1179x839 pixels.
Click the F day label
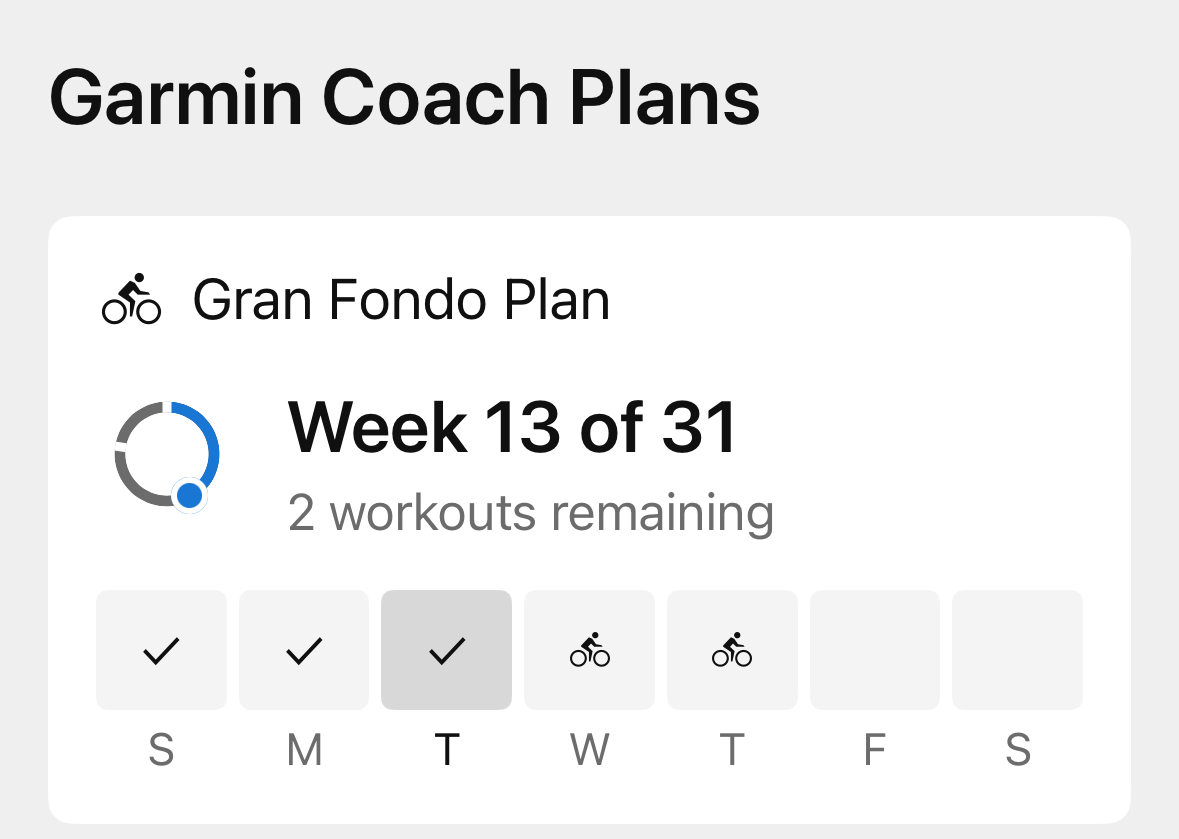pos(874,749)
